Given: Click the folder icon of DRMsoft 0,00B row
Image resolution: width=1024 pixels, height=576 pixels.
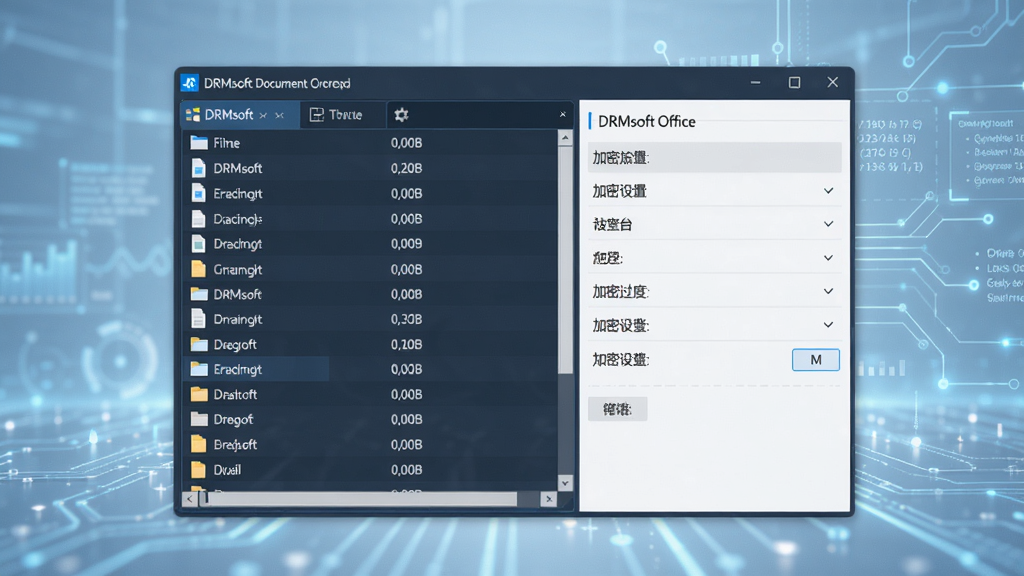Looking at the screenshot, I should [x=199, y=294].
